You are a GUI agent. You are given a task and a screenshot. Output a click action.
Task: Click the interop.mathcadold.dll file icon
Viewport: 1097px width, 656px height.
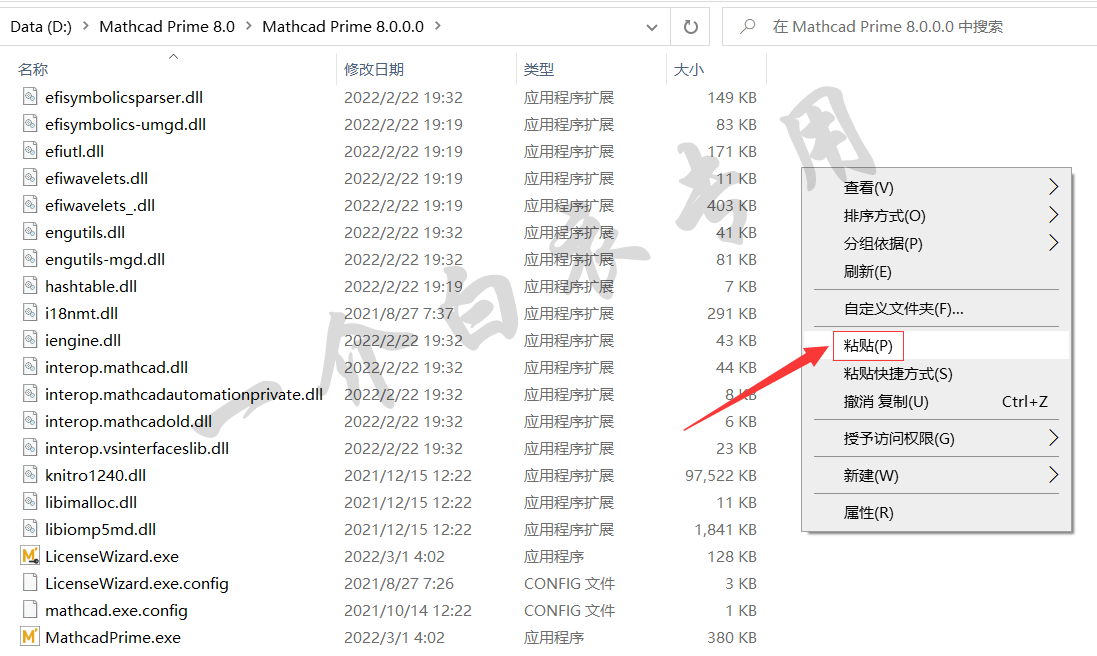[x=30, y=420]
